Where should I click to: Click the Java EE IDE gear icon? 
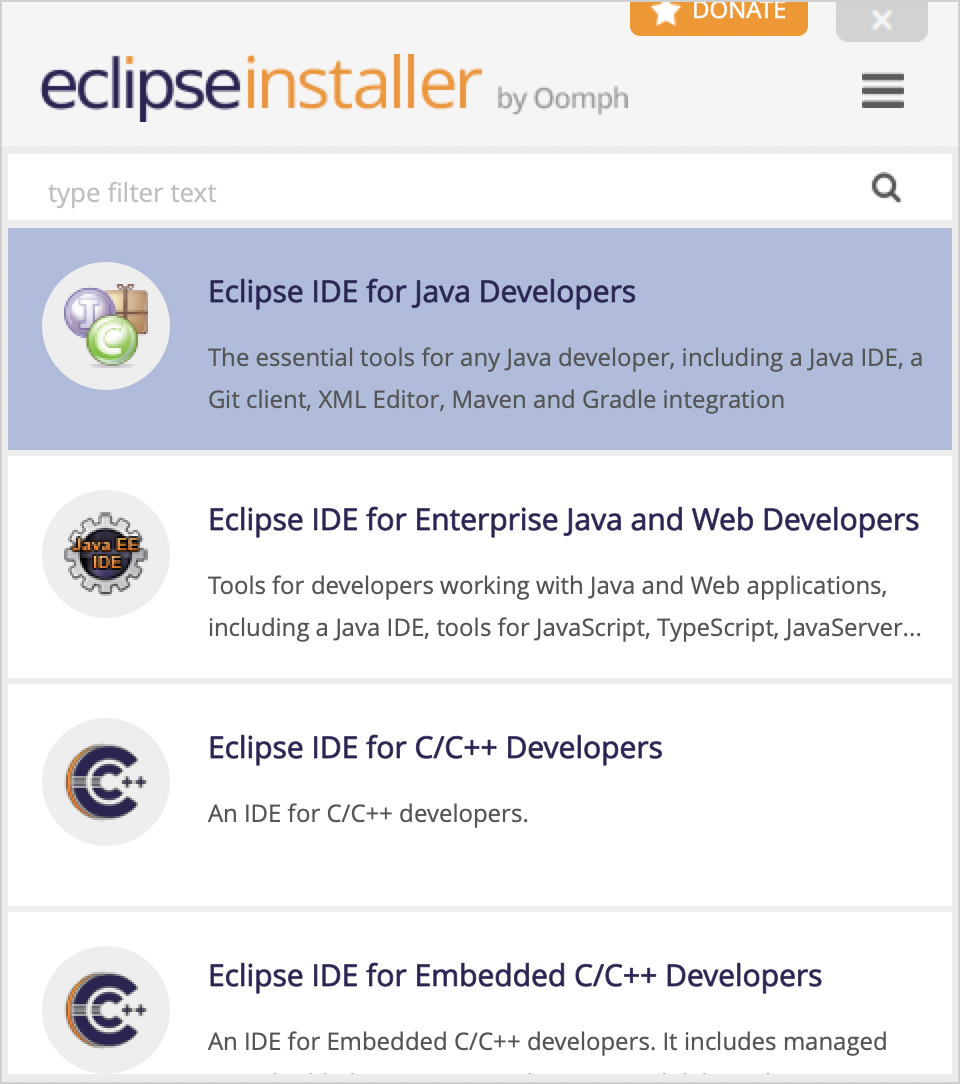point(106,554)
